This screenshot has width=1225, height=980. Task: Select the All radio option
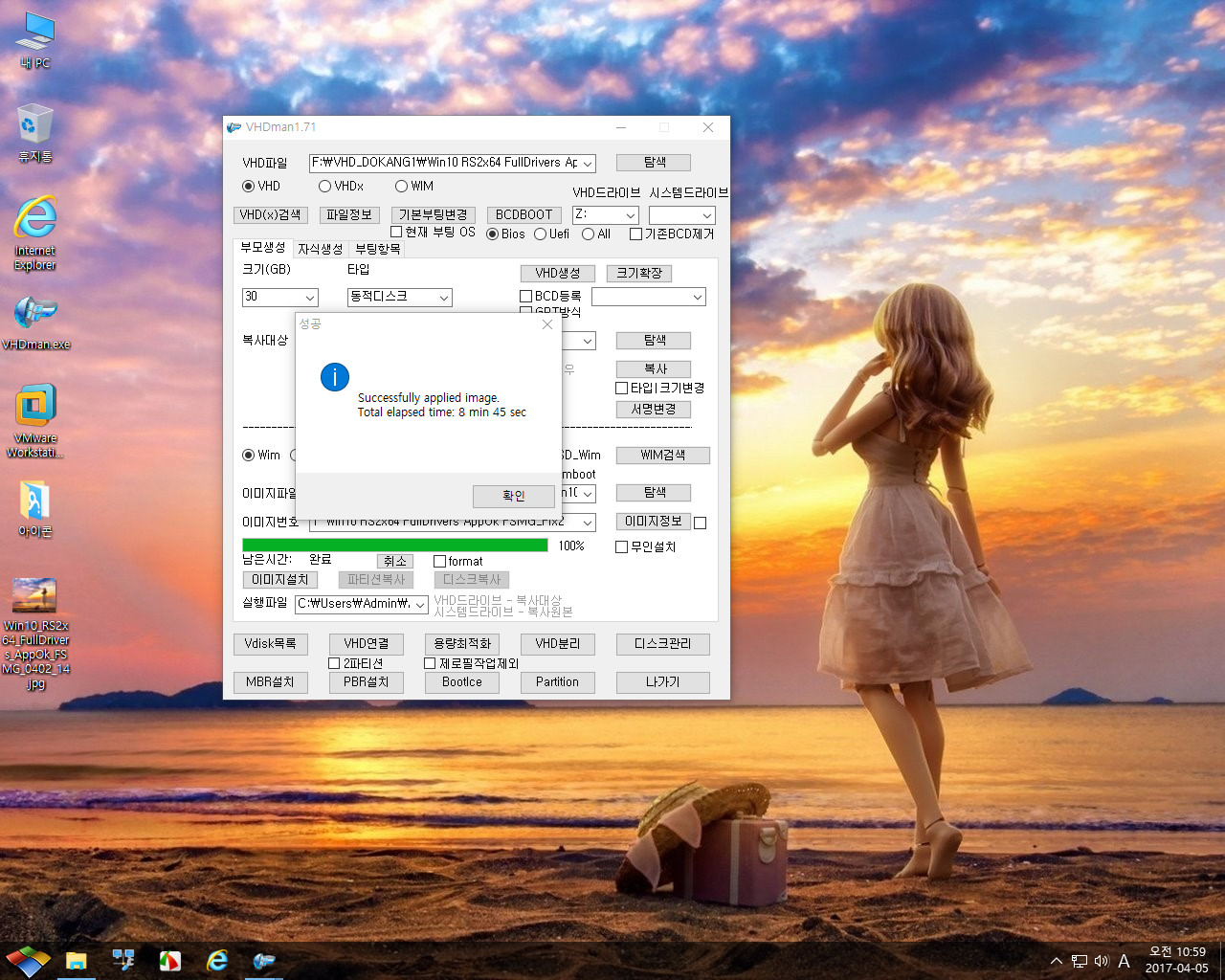coord(588,234)
